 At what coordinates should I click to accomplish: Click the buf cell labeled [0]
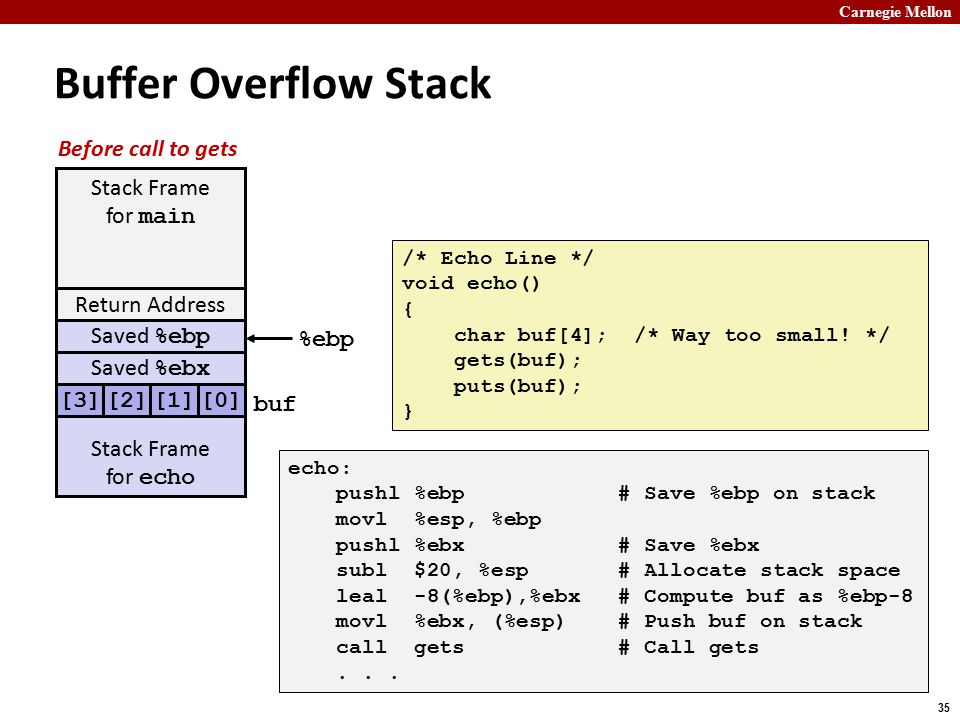221,400
